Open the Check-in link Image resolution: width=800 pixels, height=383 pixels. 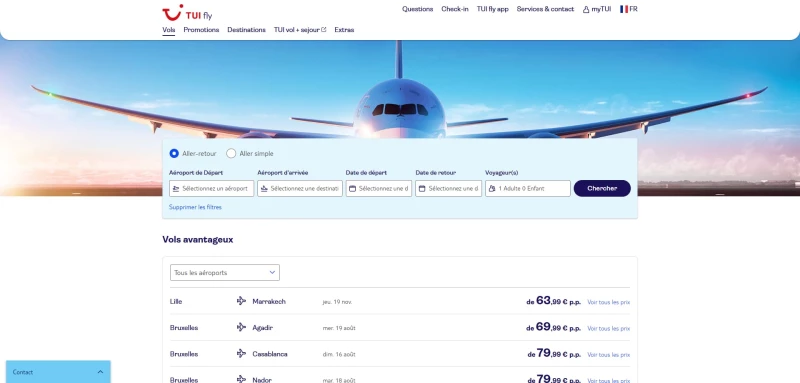(455, 9)
